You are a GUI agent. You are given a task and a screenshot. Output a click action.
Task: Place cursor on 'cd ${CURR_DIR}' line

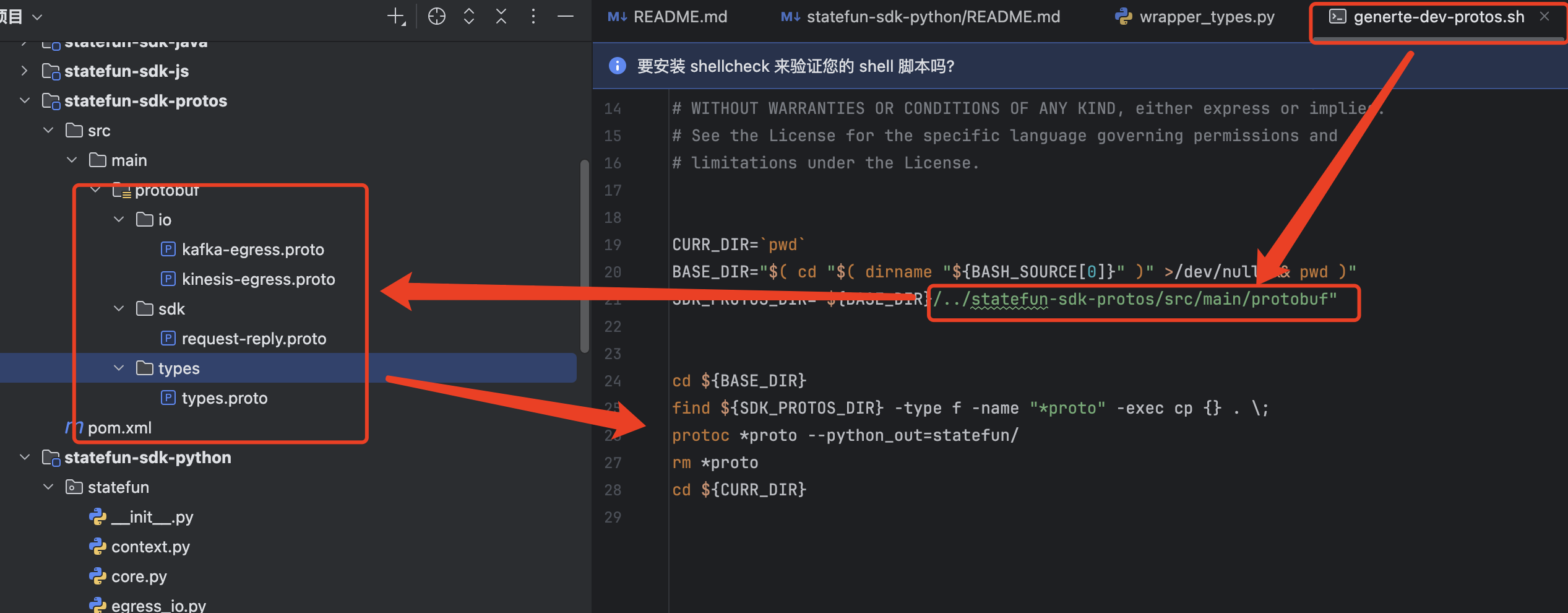[739, 490]
